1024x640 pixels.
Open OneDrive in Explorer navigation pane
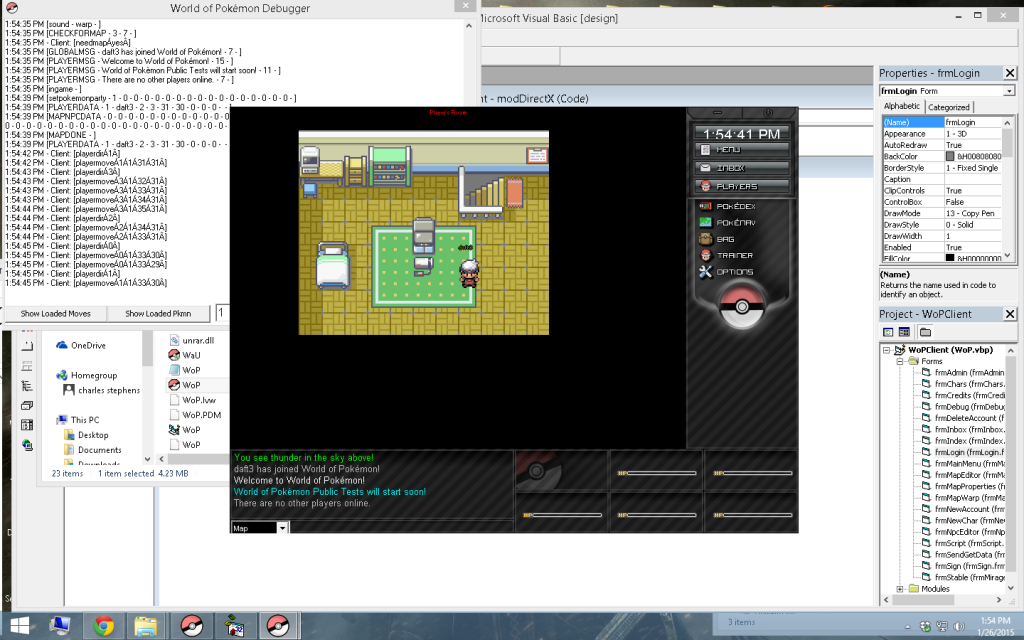[81, 345]
